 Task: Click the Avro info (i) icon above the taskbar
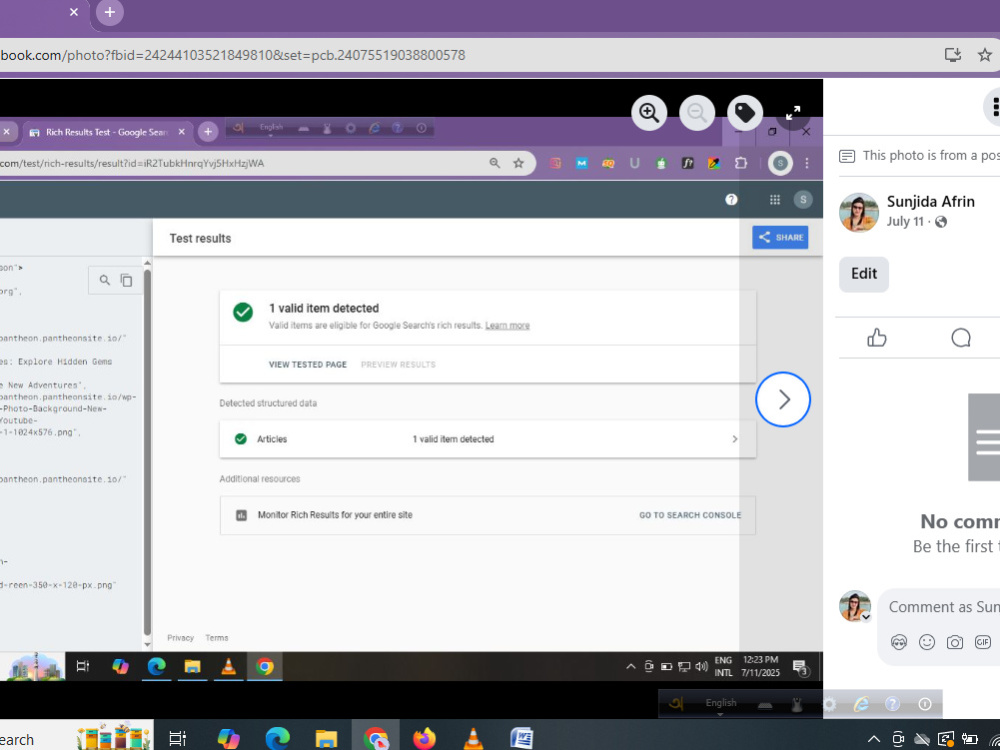click(x=925, y=704)
